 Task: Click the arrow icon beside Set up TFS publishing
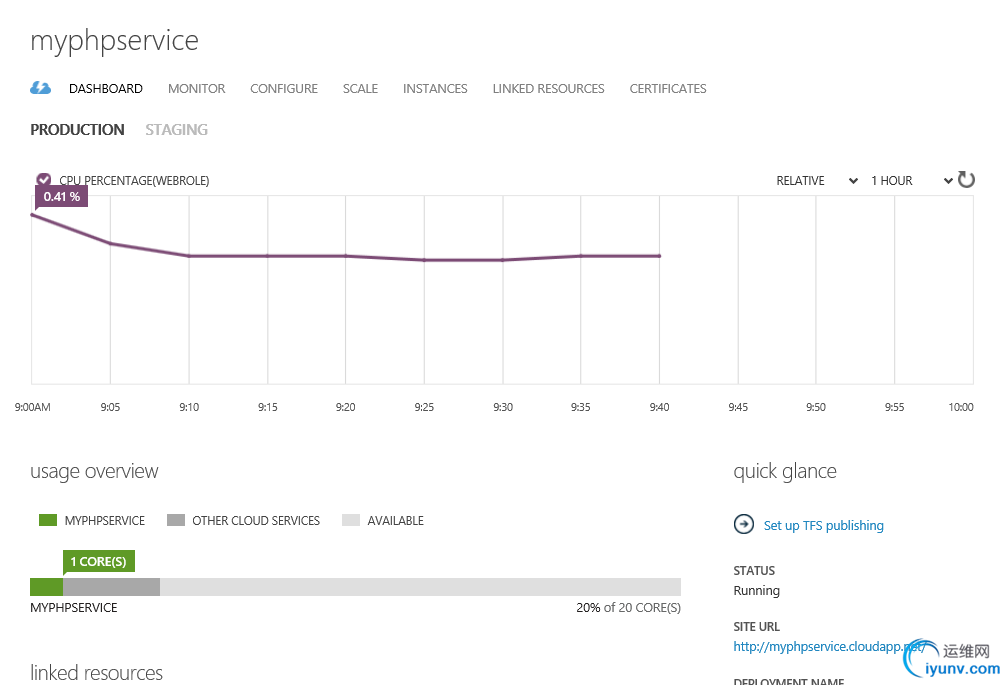(744, 525)
